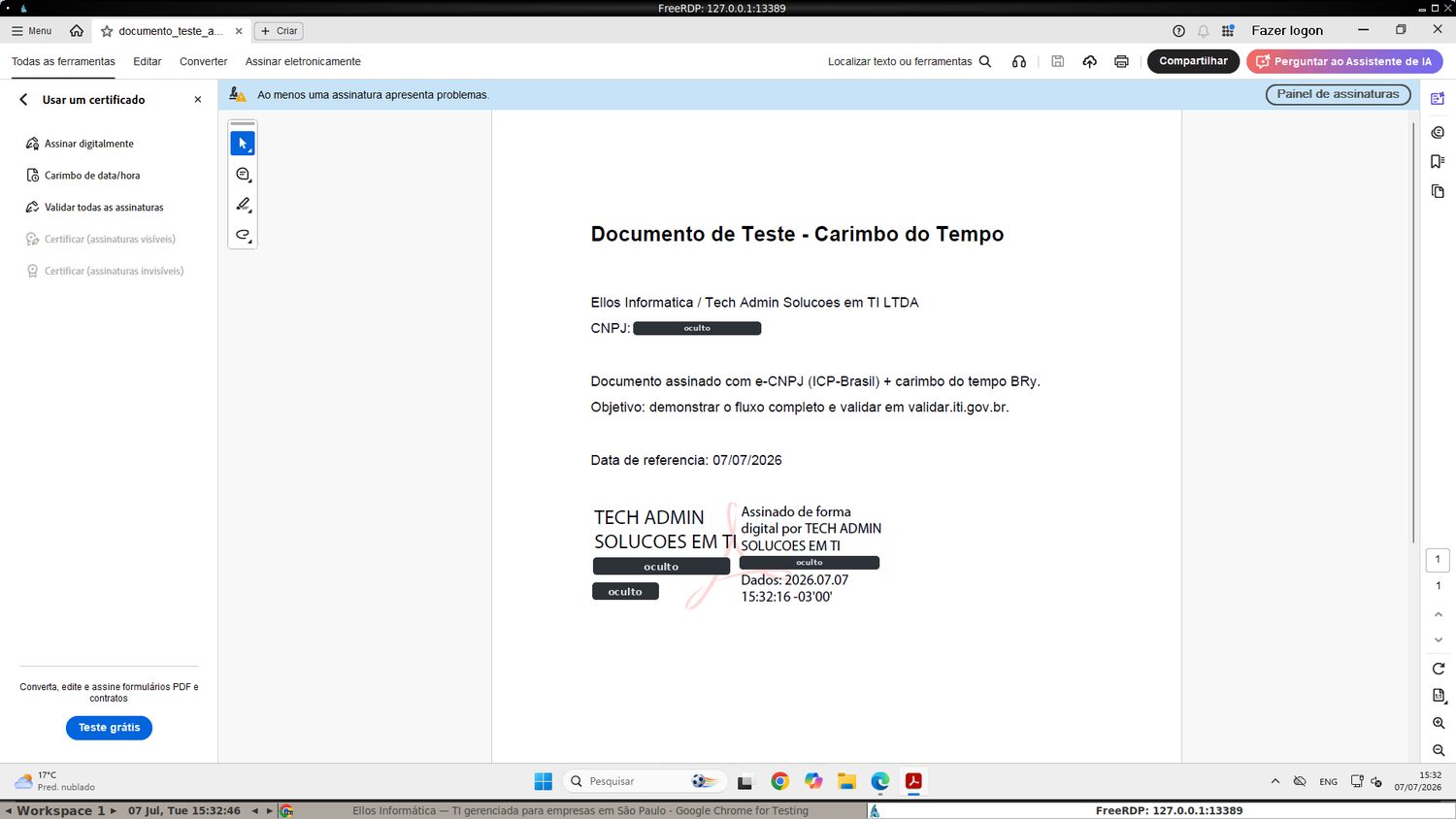Click the Teste grátis button

coord(109,728)
